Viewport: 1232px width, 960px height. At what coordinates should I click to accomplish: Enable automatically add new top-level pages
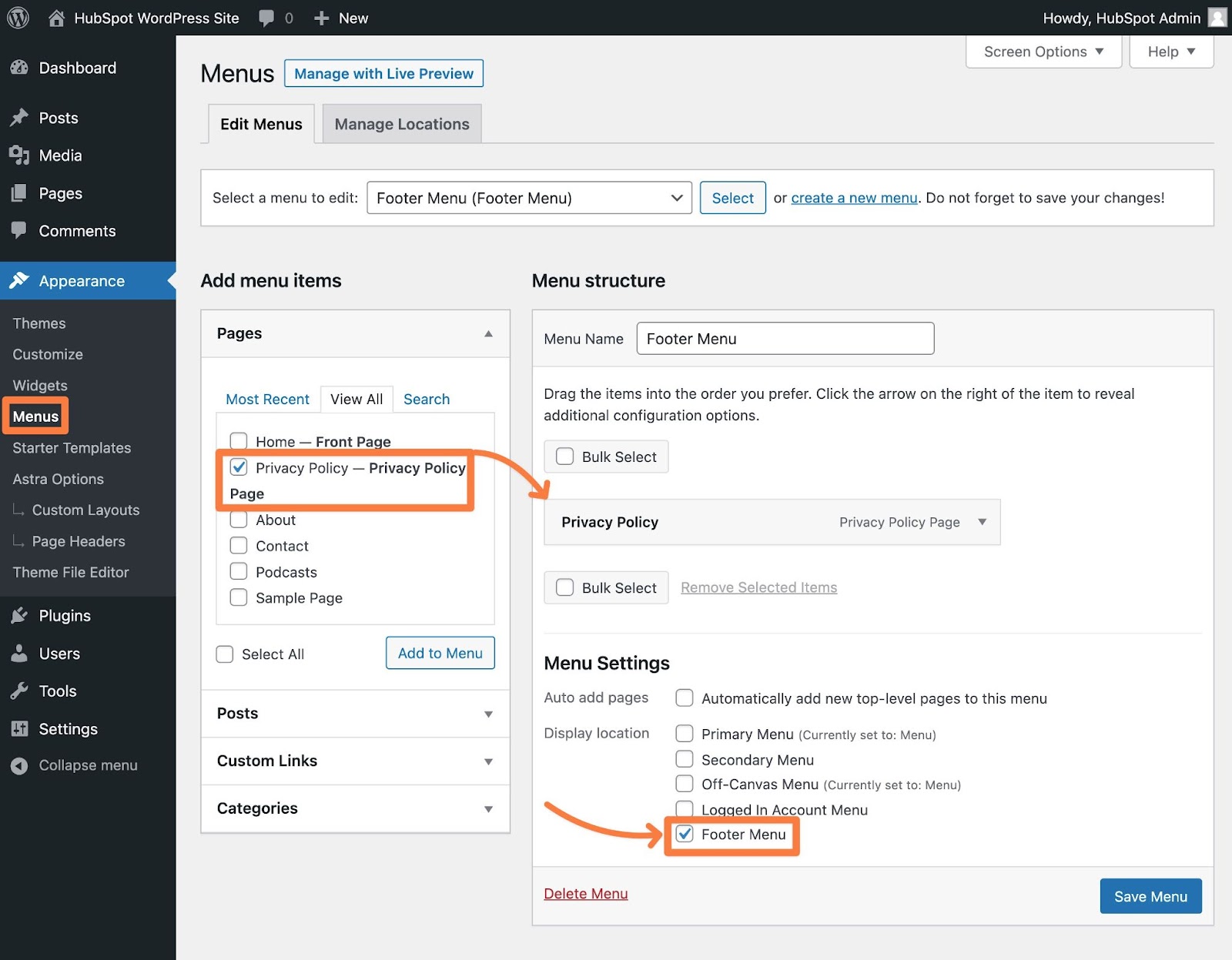tap(684, 698)
